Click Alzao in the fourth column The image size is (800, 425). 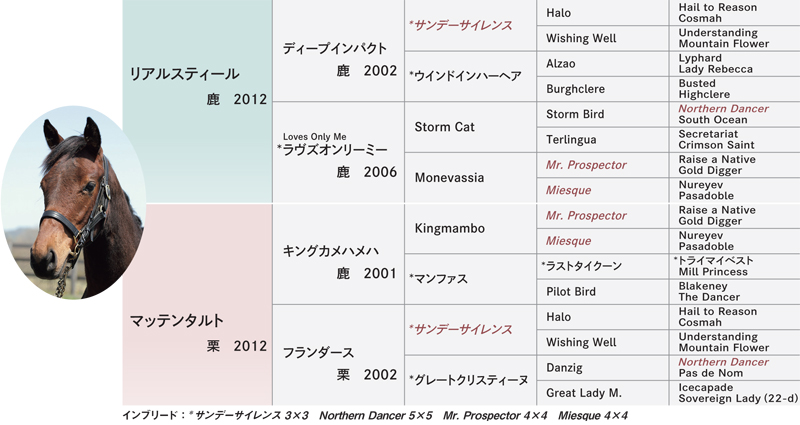603,63
